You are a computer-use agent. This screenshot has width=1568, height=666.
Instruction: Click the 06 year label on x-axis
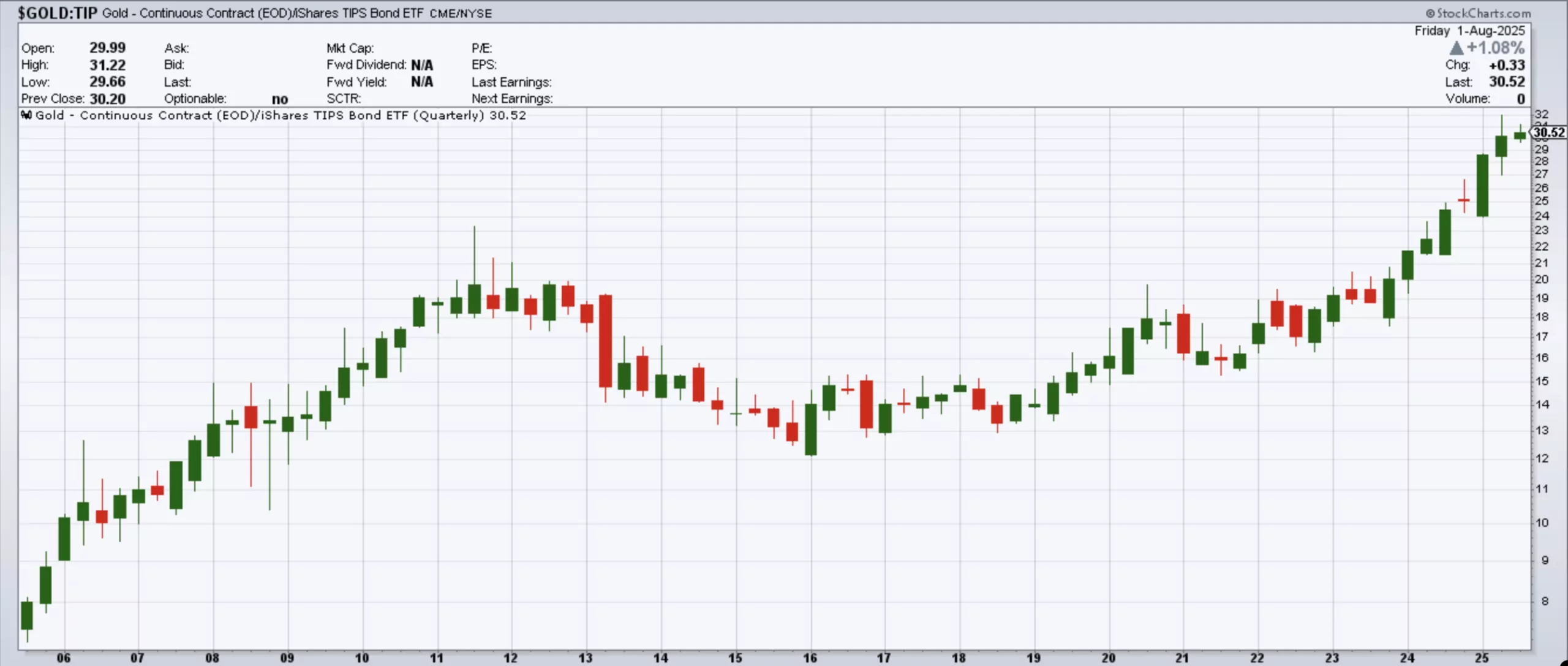pos(64,658)
